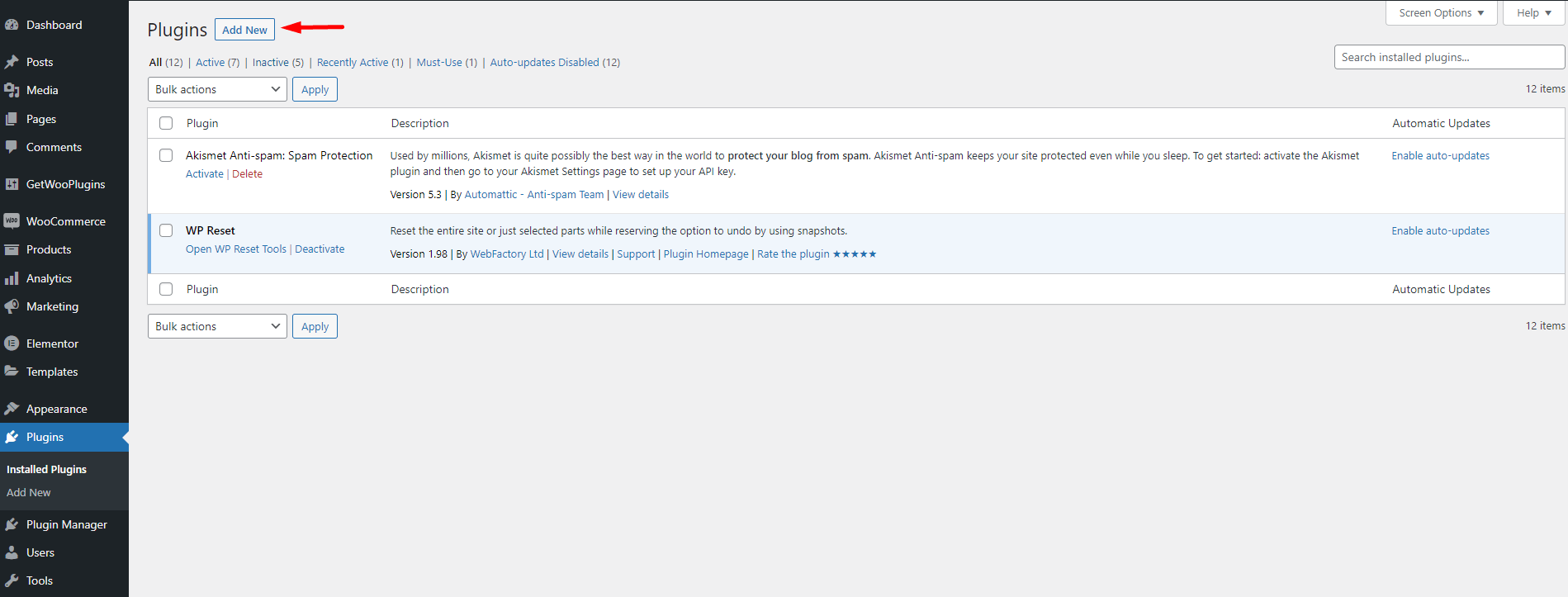The image size is (1568, 597).
Task: Click the Appearance paintbrush icon
Action: tap(12, 409)
